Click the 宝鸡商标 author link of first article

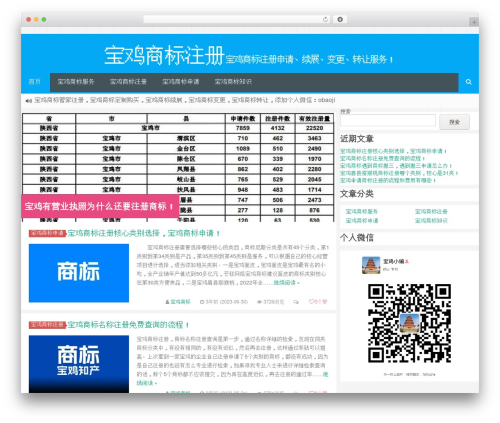180,302
